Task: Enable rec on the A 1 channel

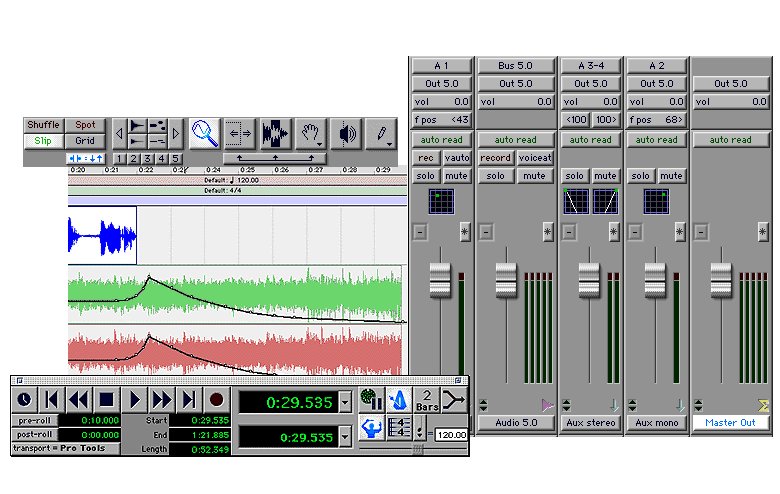Action: click(426, 158)
